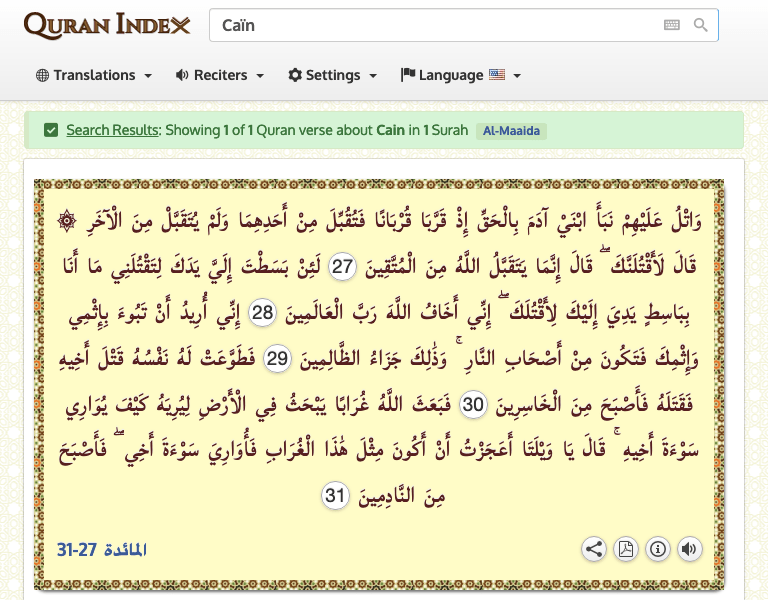This screenshot has height=600, width=768.
Task: Click the speaker icon beside Reciters
Action: click(182, 75)
